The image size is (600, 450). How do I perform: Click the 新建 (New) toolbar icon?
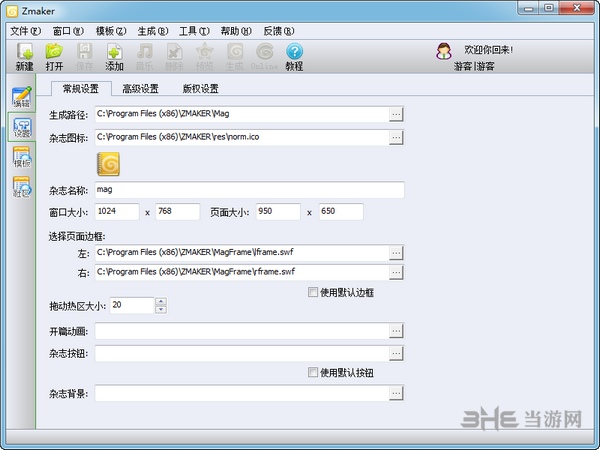pyautogui.click(x=24, y=57)
